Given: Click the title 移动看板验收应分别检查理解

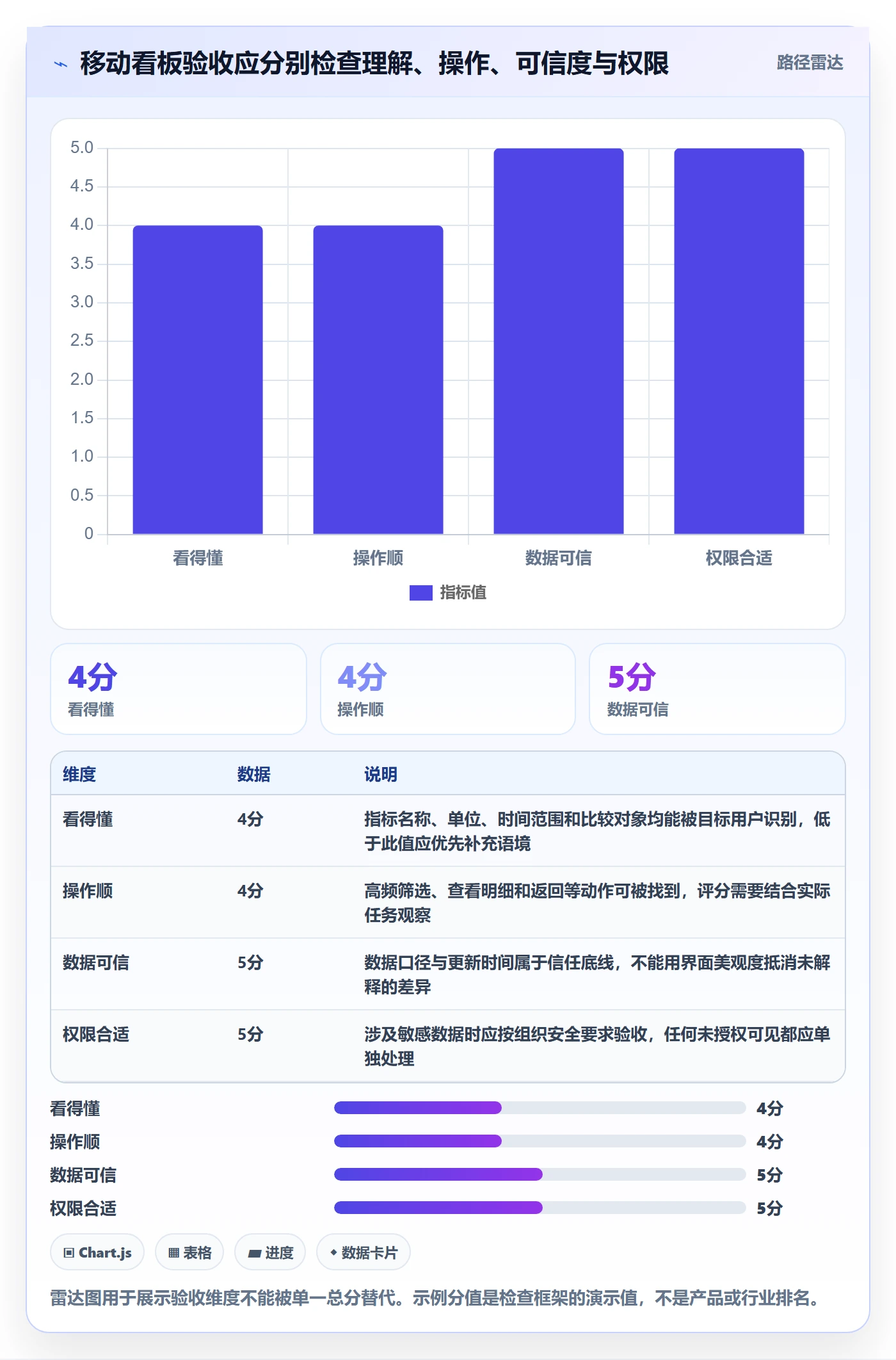Looking at the screenshot, I should click(374, 63).
